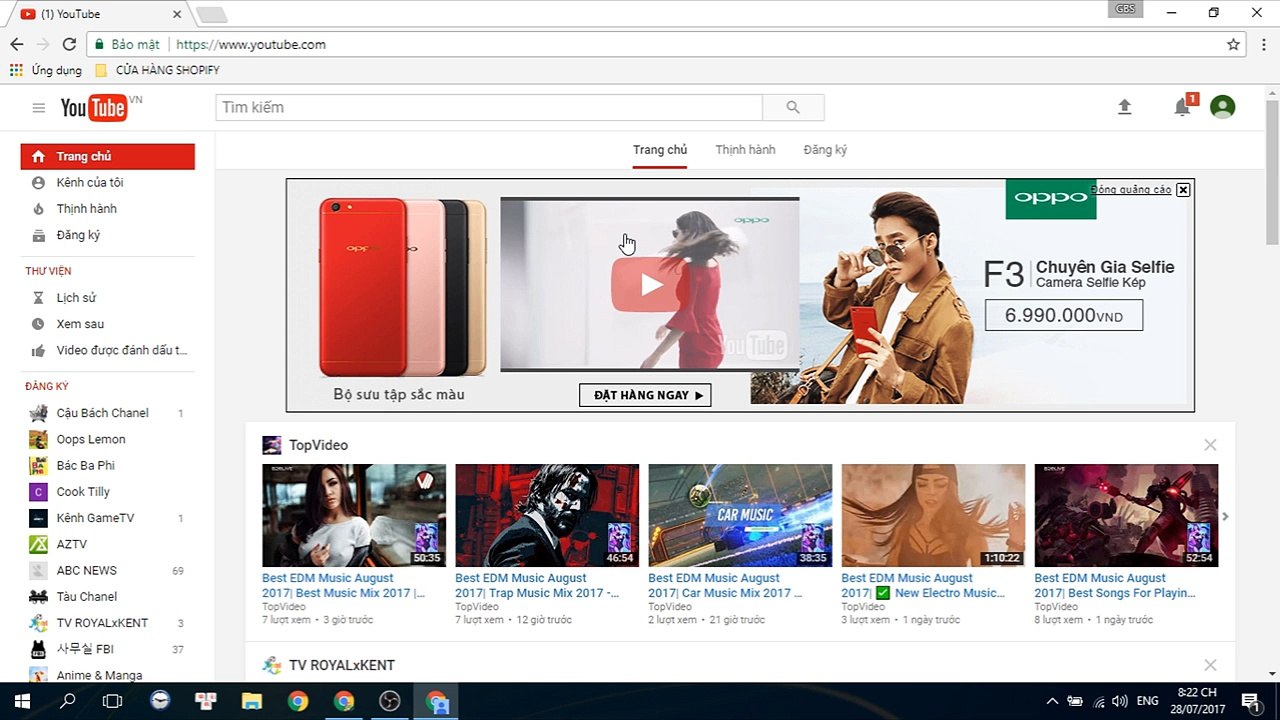
Task: Click the ĐẶT HÀNG NGAY button
Action: (x=645, y=395)
